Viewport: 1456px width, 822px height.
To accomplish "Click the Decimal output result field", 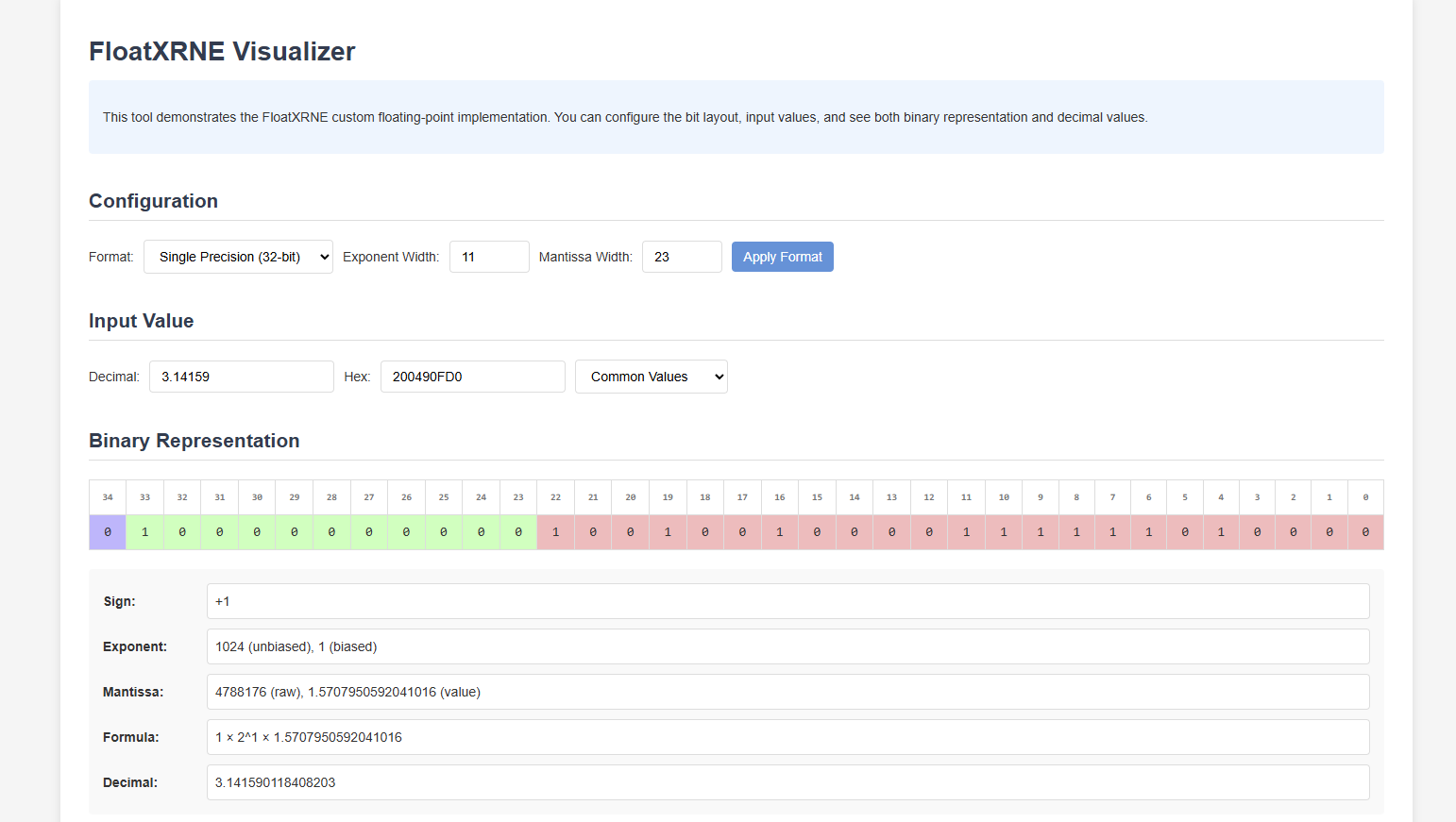I will tap(787, 782).
